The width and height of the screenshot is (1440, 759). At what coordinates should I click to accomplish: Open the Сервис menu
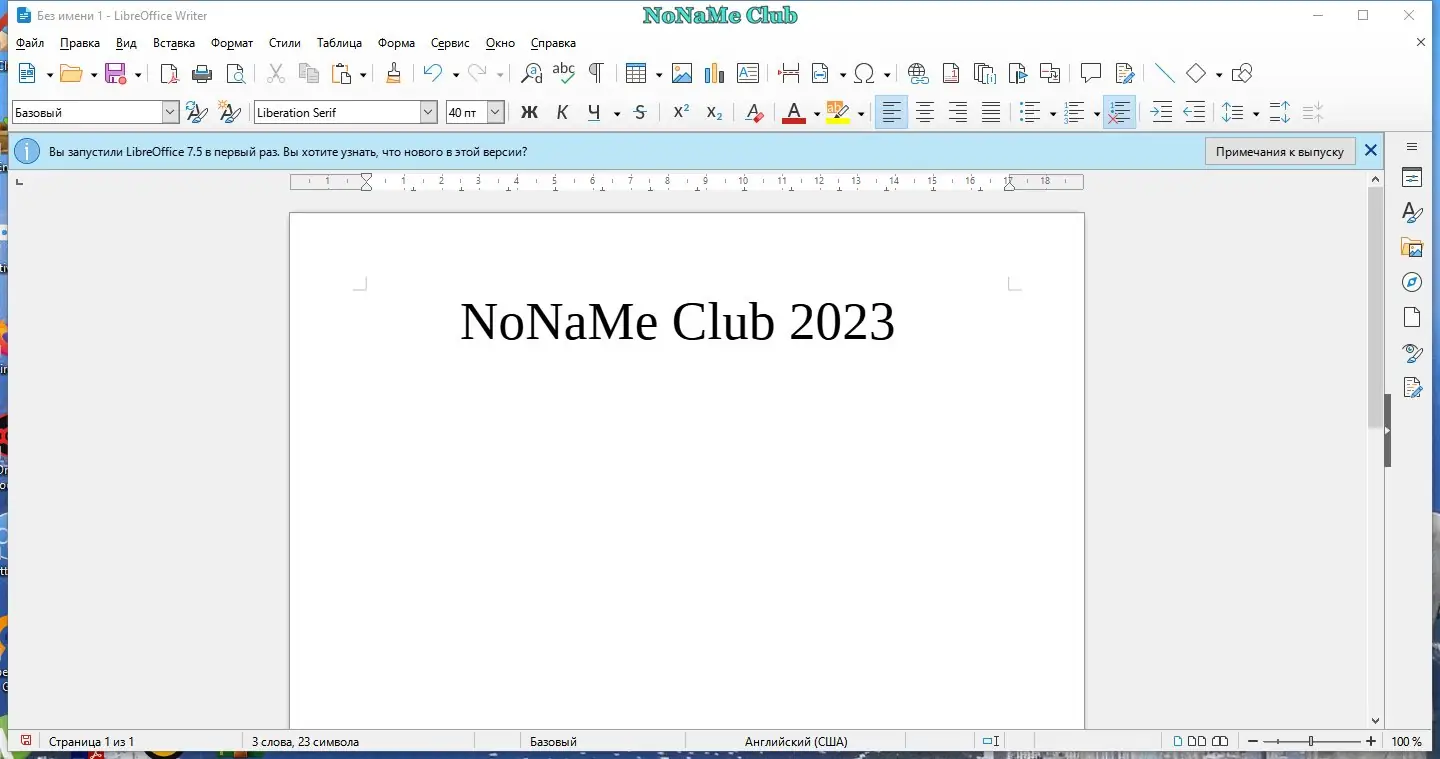(450, 43)
